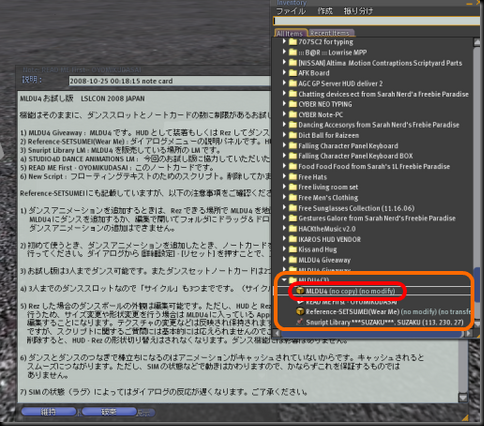Image resolution: width=484 pixels, height=426 pixels.
Task: Expand the Chatting devices ect folder arrow
Action: (284, 93)
